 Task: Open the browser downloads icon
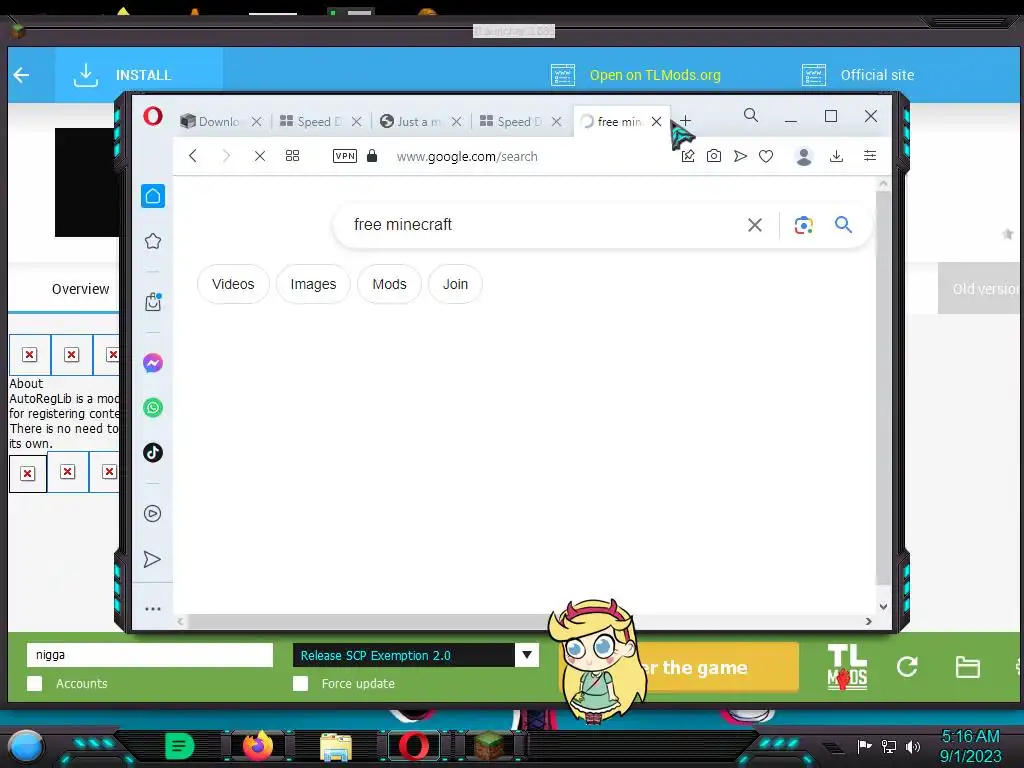tap(837, 156)
